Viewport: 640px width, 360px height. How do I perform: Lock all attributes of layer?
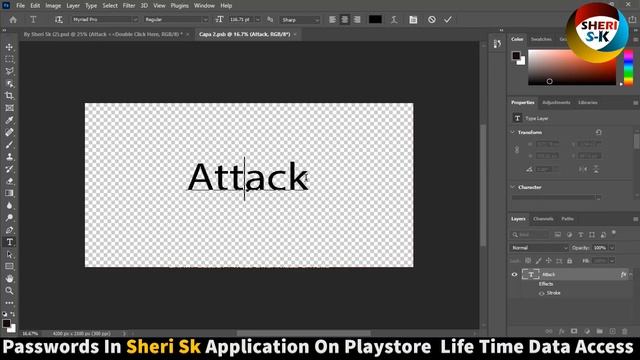tap(570, 261)
